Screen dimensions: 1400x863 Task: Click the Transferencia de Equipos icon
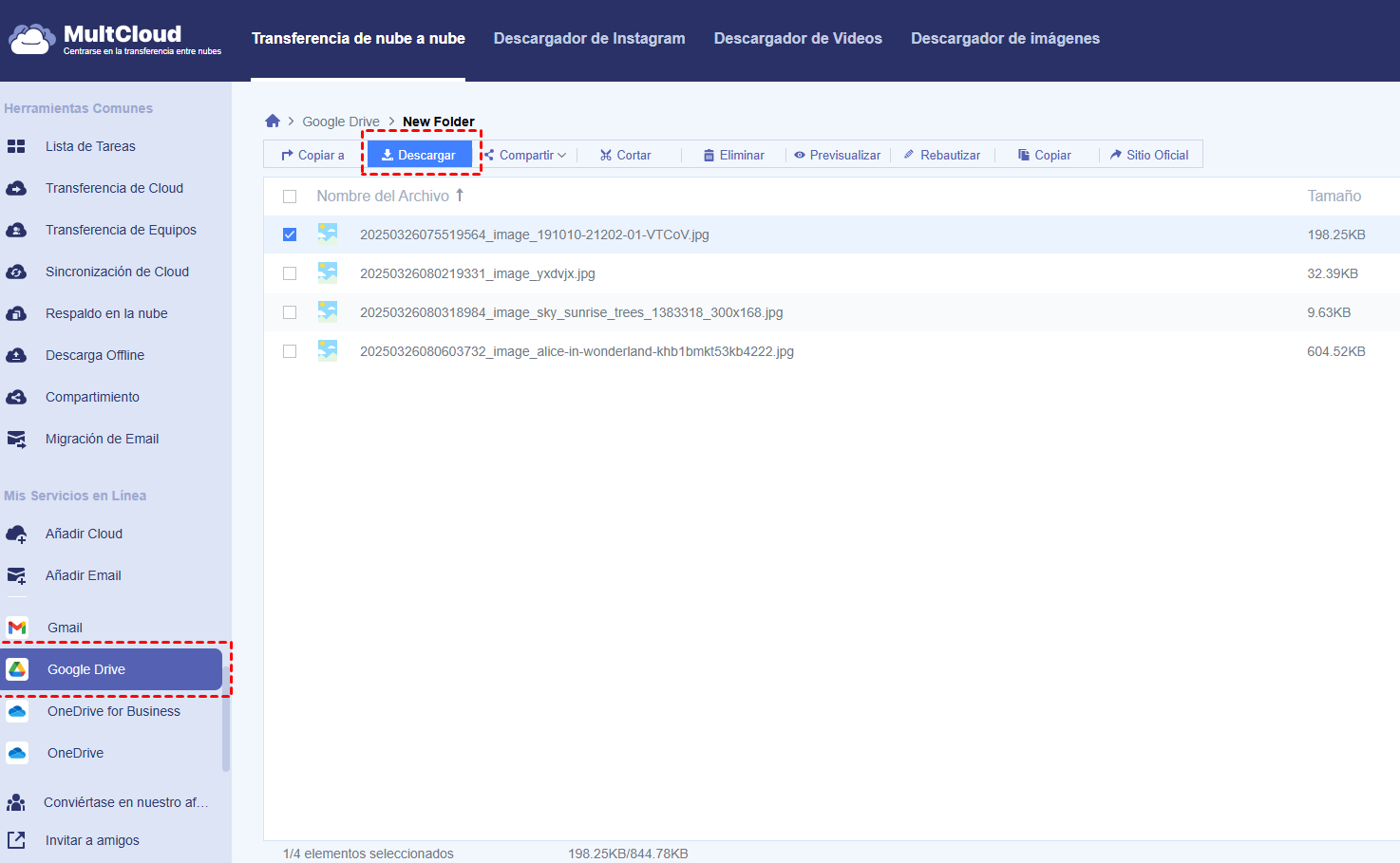click(x=16, y=230)
